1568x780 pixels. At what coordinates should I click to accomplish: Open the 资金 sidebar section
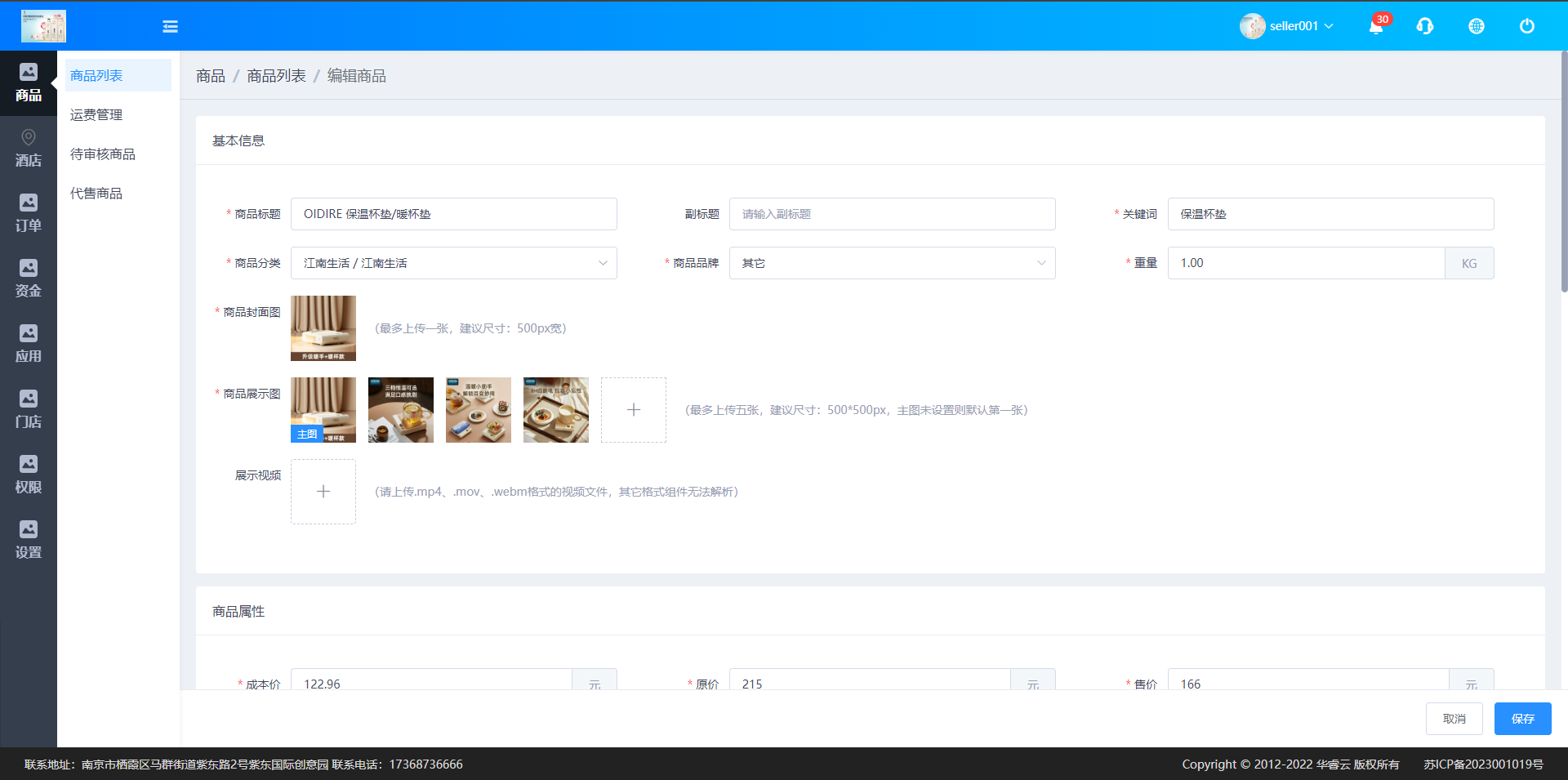(29, 279)
